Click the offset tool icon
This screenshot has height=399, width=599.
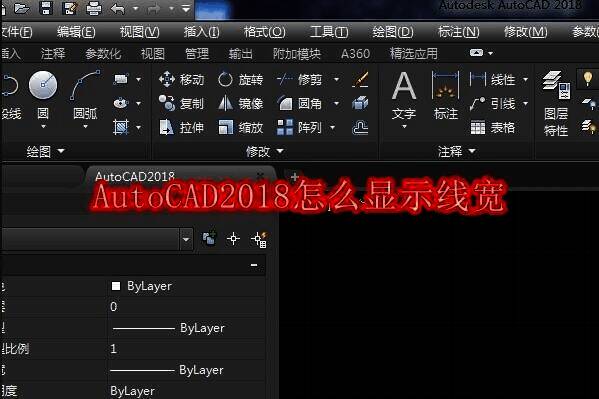pyautogui.click(x=360, y=127)
